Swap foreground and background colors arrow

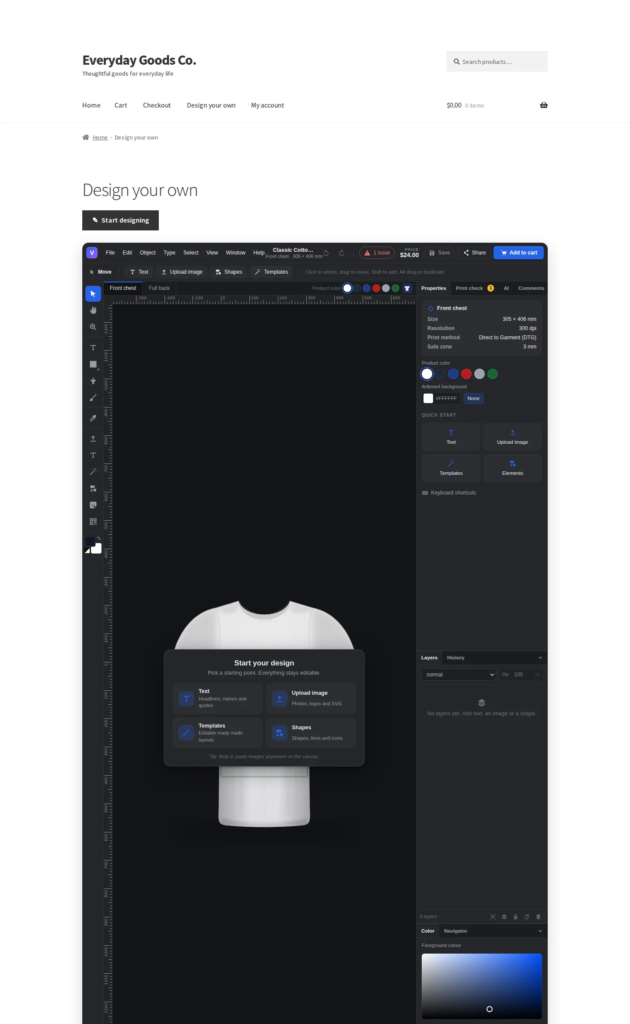[x=99, y=538]
